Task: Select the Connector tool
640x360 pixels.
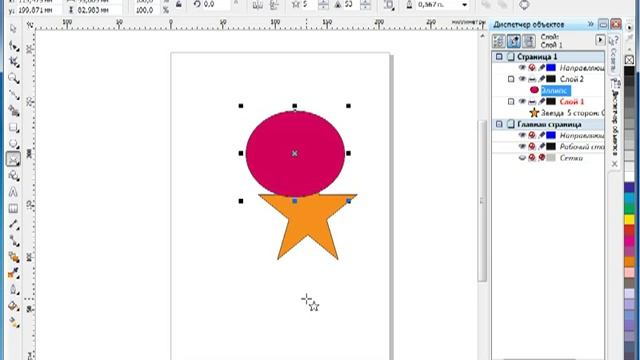Action: tap(13, 241)
